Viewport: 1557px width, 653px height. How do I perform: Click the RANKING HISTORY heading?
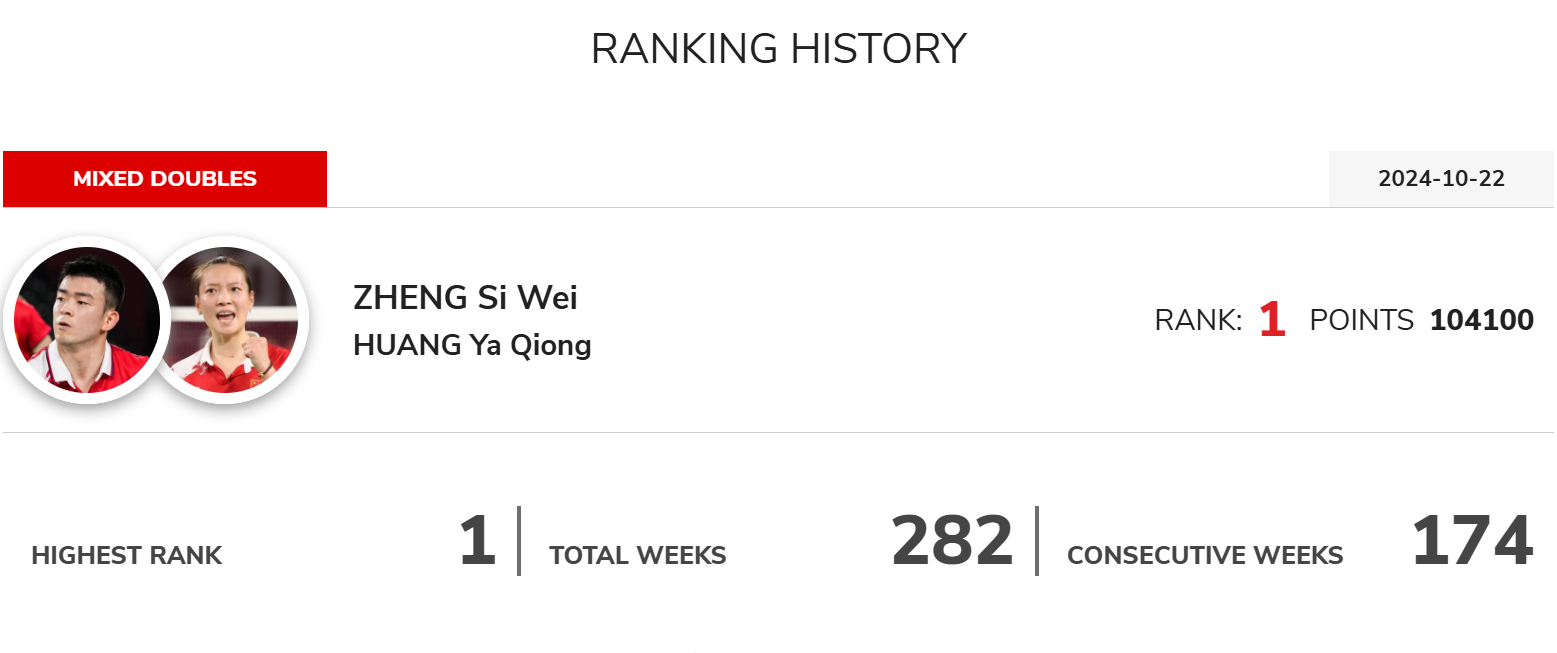pyautogui.click(x=779, y=49)
